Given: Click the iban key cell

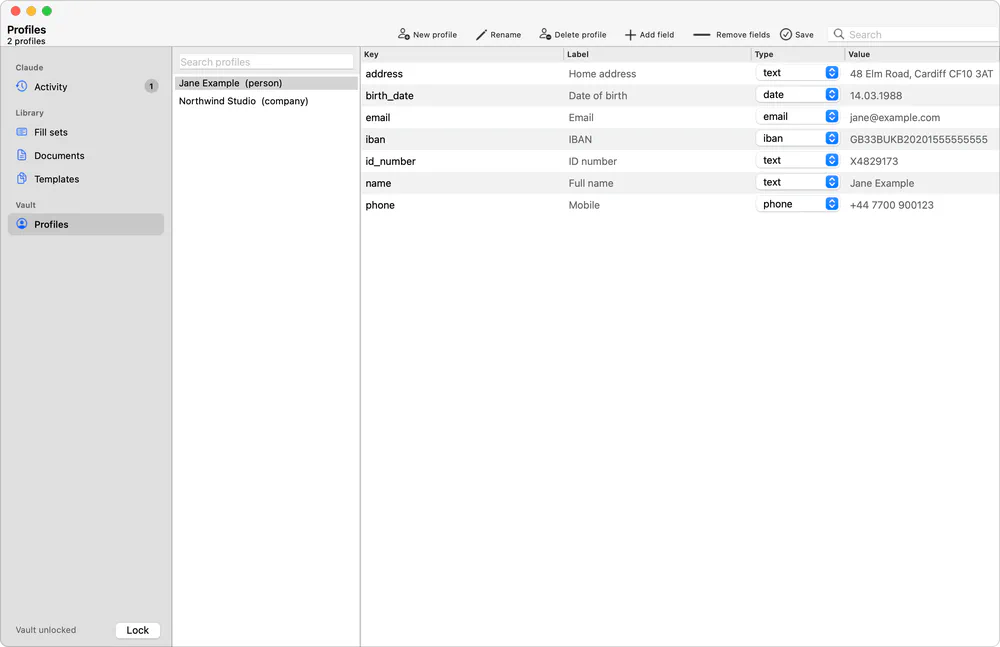Looking at the screenshot, I should coord(375,139).
